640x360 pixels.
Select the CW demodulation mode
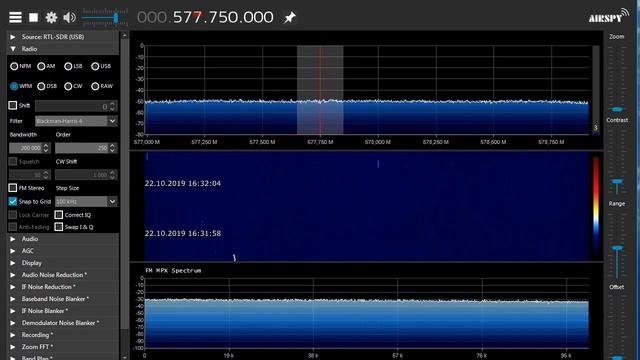[68, 86]
